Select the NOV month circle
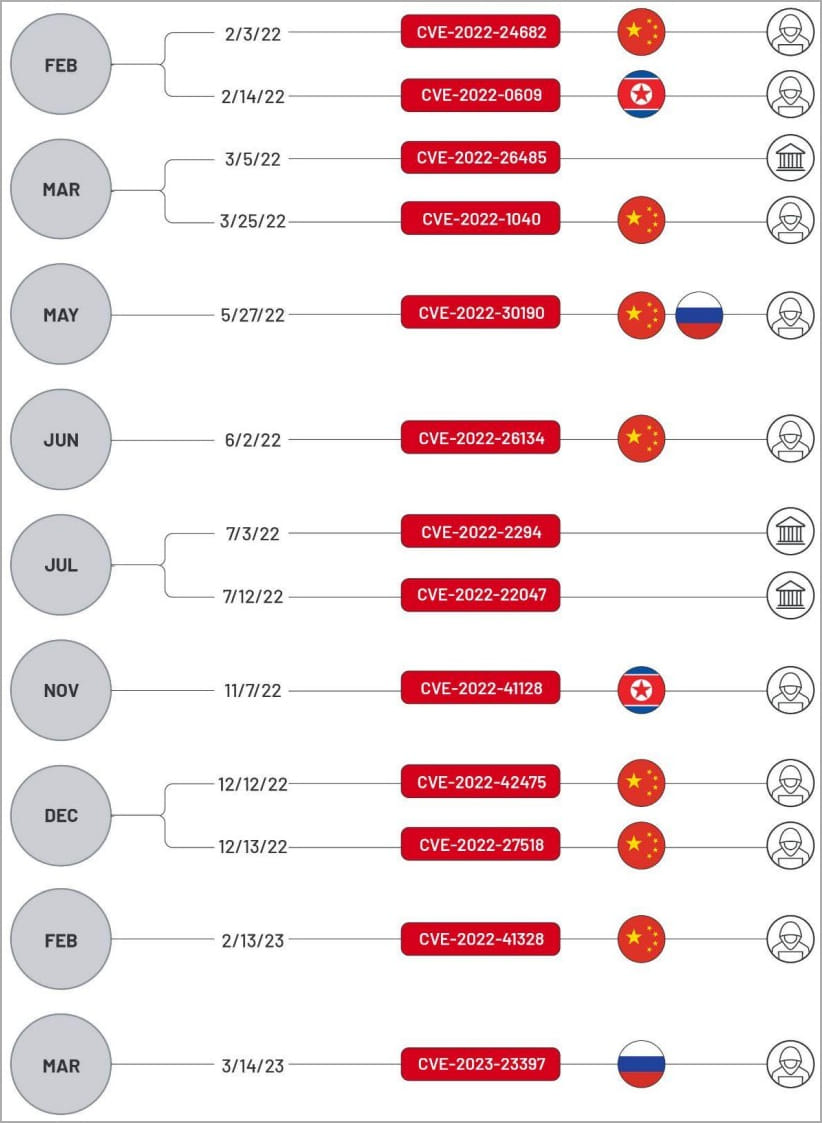The height and width of the screenshot is (1123, 822). pyautogui.click(x=61, y=690)
